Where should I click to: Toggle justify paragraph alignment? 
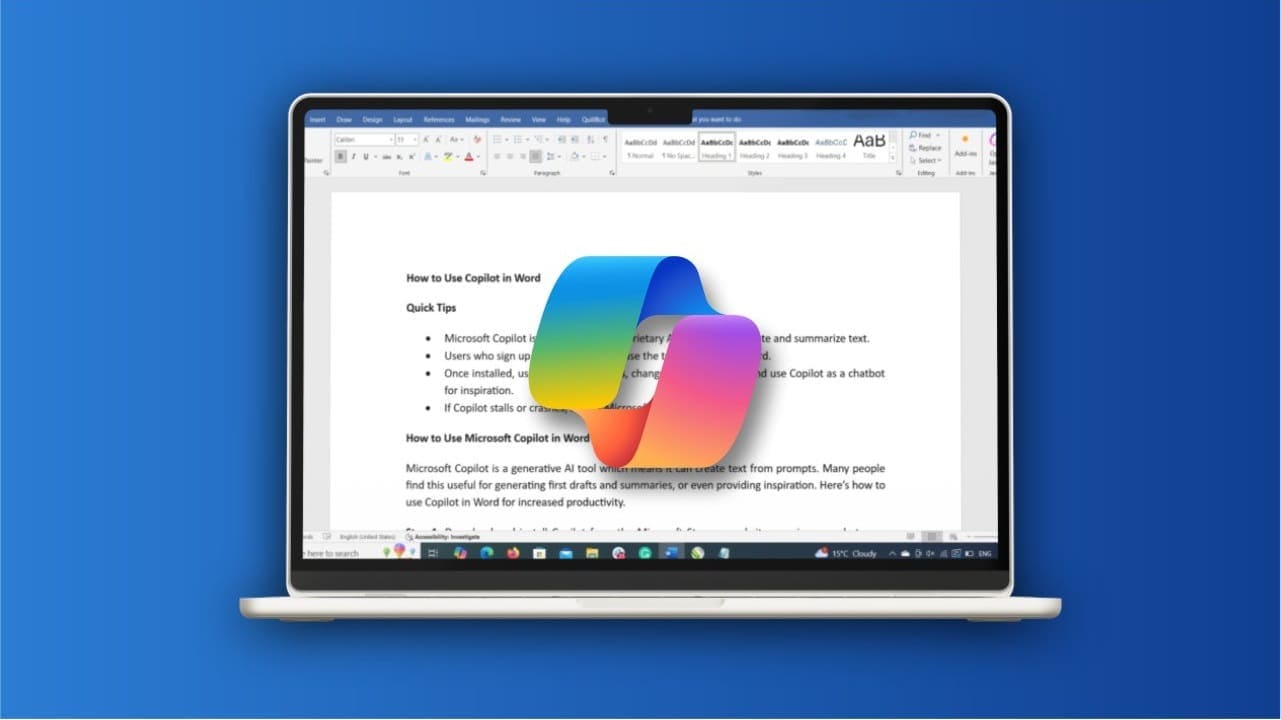[535, 157]
